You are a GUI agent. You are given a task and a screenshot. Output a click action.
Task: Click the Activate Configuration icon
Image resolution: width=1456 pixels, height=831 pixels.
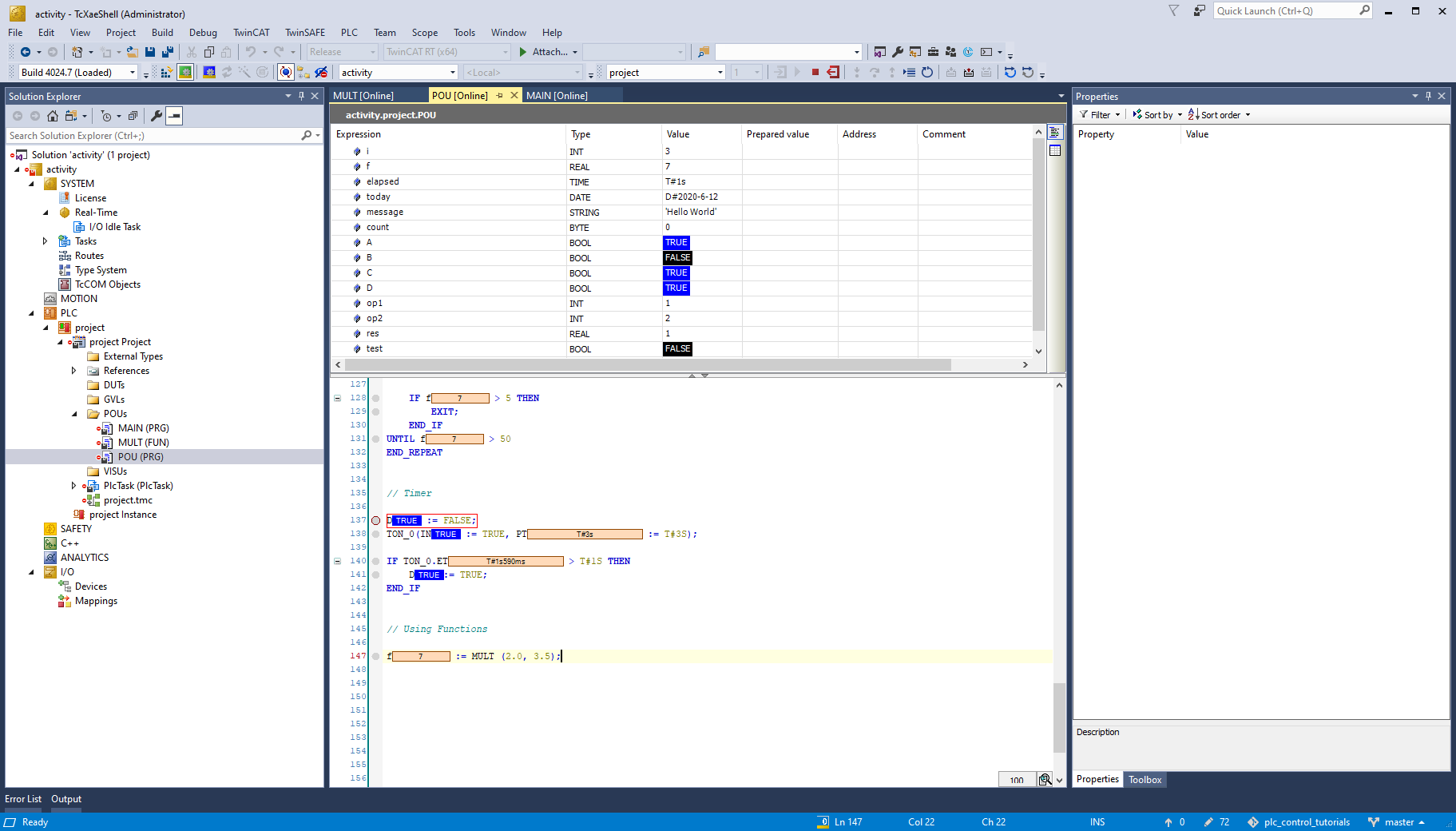point(166,73)
